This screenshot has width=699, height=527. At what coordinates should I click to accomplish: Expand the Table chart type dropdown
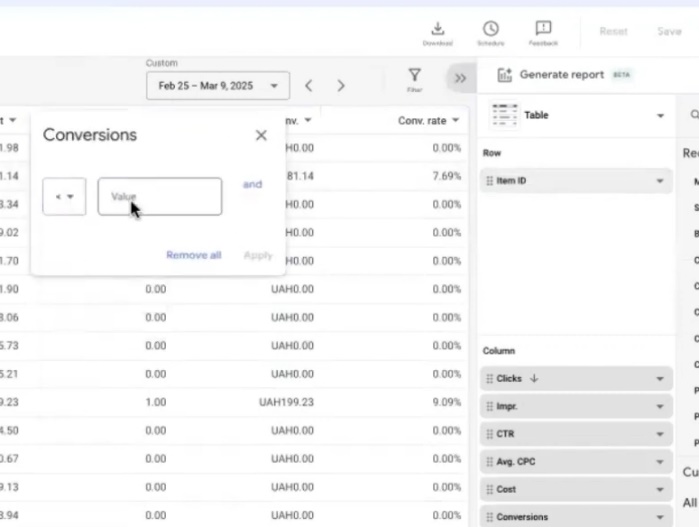click(x=659, y=116)
